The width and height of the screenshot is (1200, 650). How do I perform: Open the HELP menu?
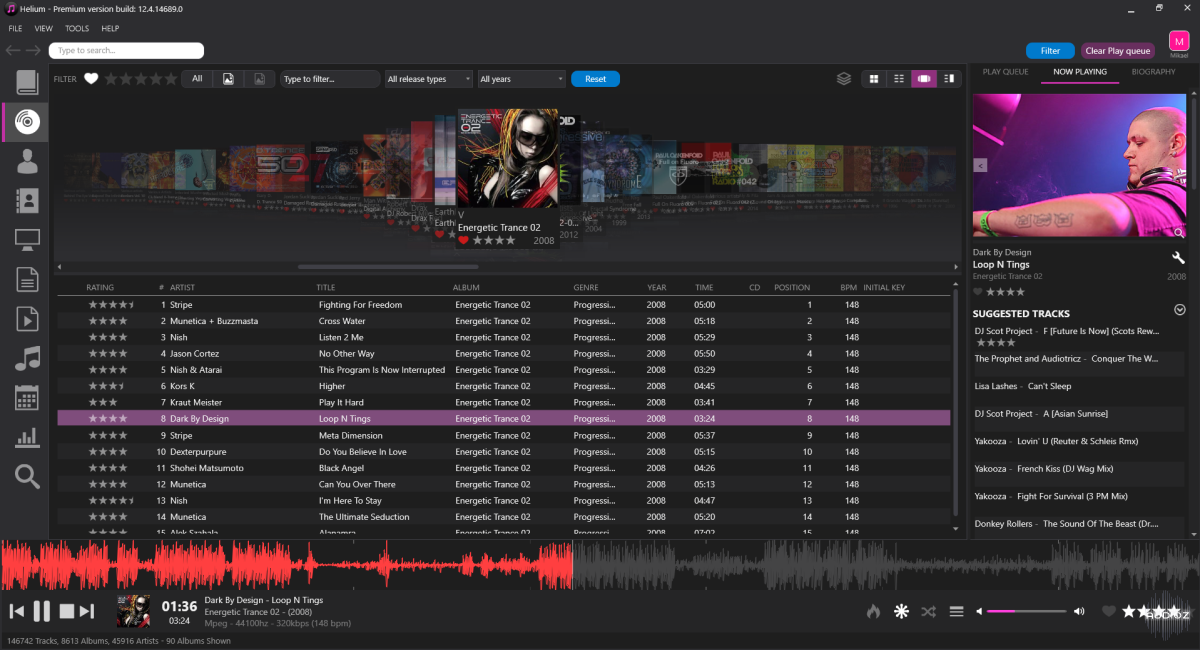[110, 28]
